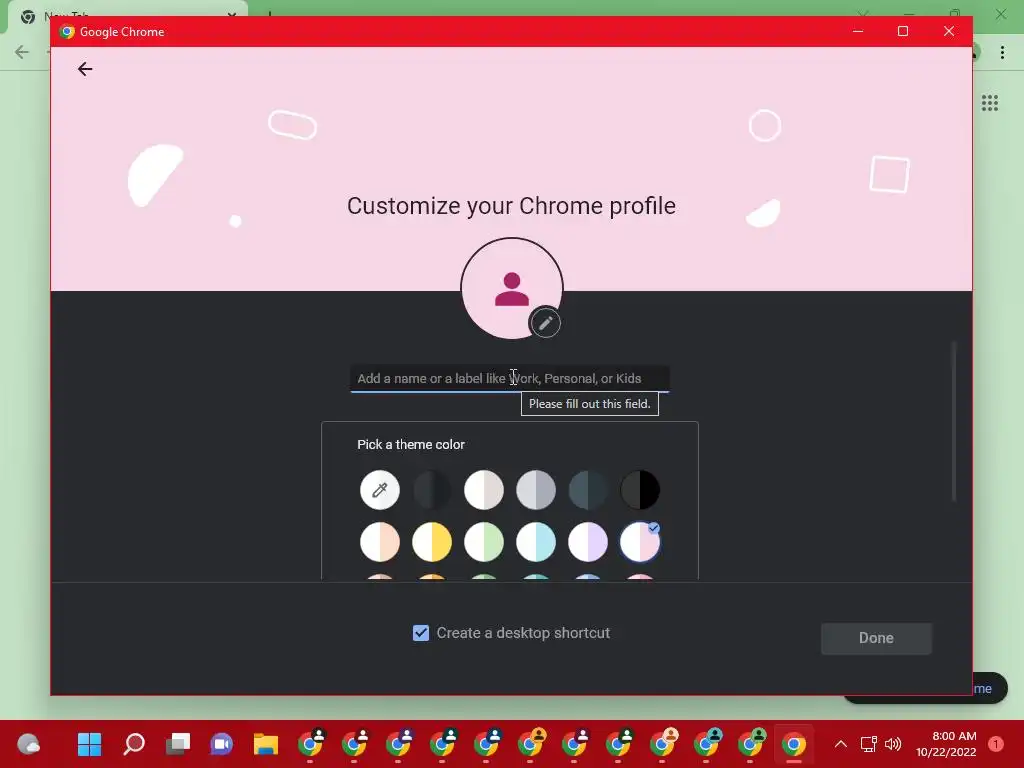Open Google apps grid in background window
This screenshot has width=1024, height=768.
tap(989, 103)
